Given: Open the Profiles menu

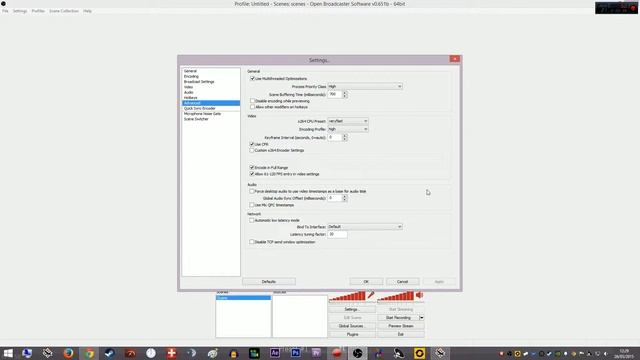Looking at the screenshot, I should 38,11.
